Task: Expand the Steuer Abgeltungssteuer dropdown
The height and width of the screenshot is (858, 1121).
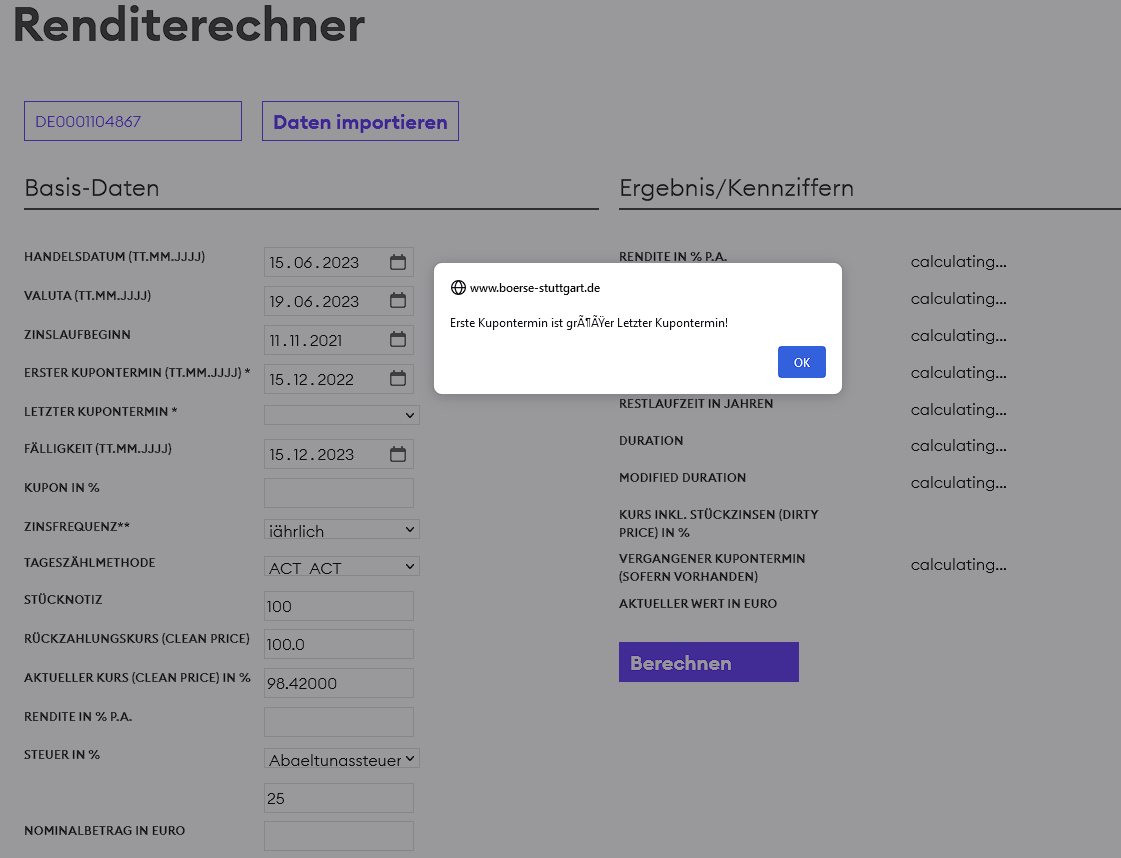Action: pos(341,759)
